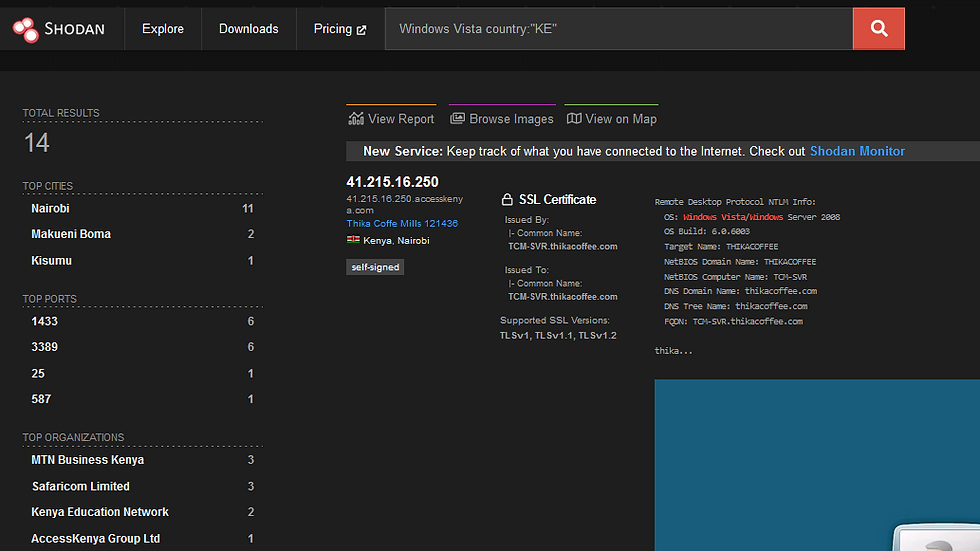Click 'DNS Domain Name: thikacoffee.com' line
980x551 pixels.
click(740, 291)
